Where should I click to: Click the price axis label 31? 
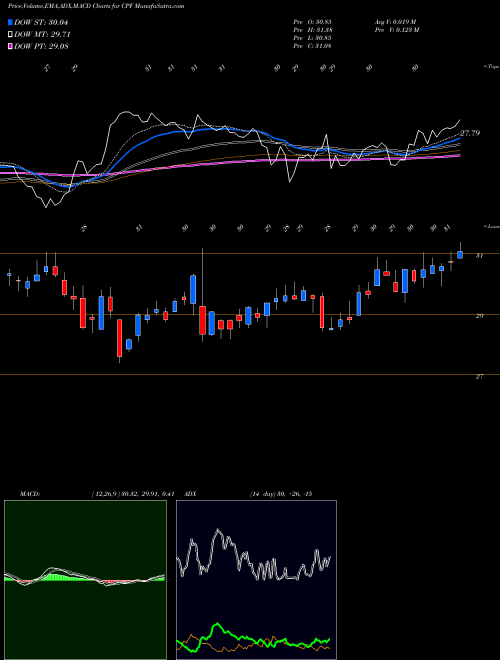[479, 255]
